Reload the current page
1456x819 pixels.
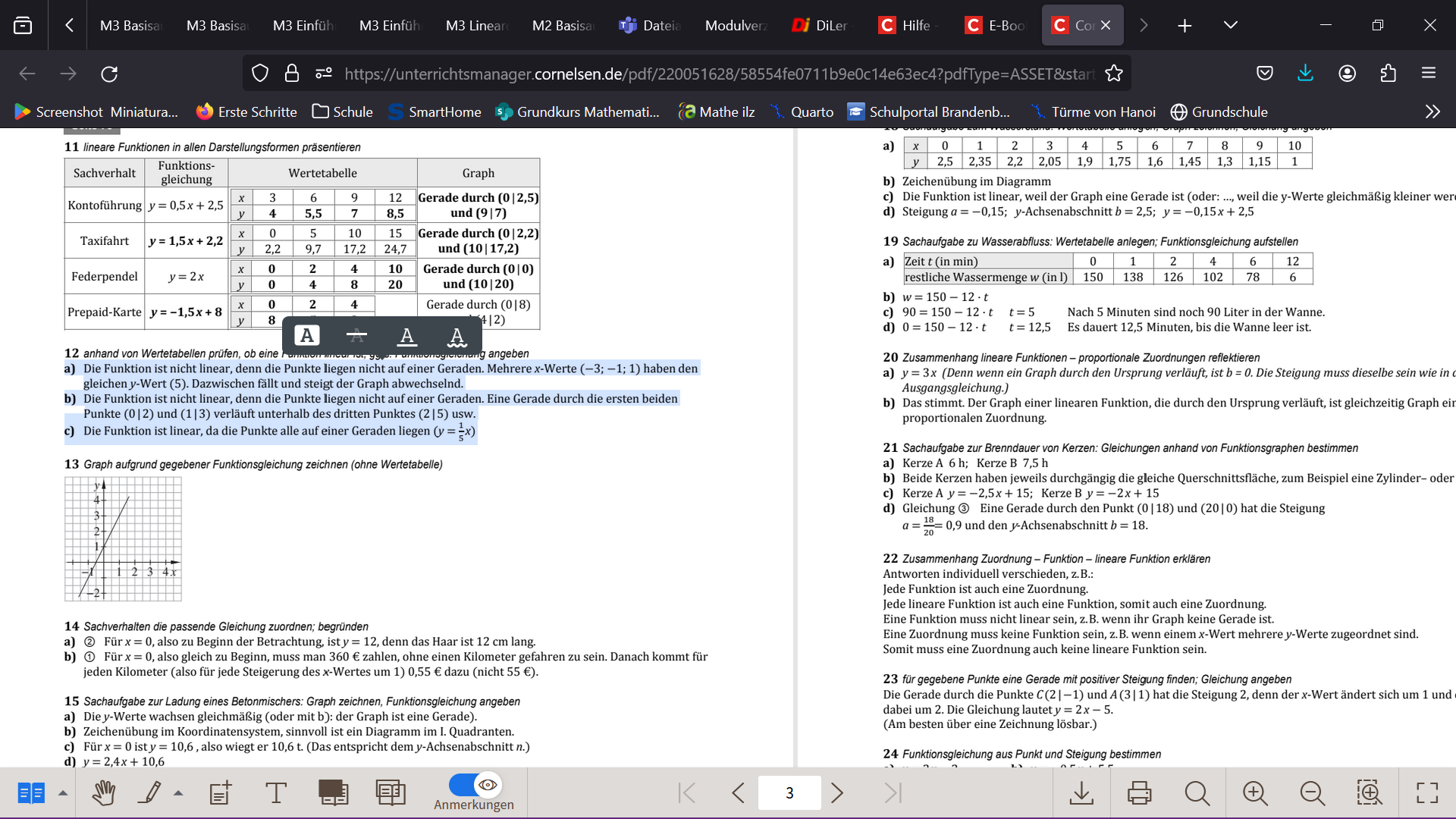pyautogui.click(x=109, y=74)
